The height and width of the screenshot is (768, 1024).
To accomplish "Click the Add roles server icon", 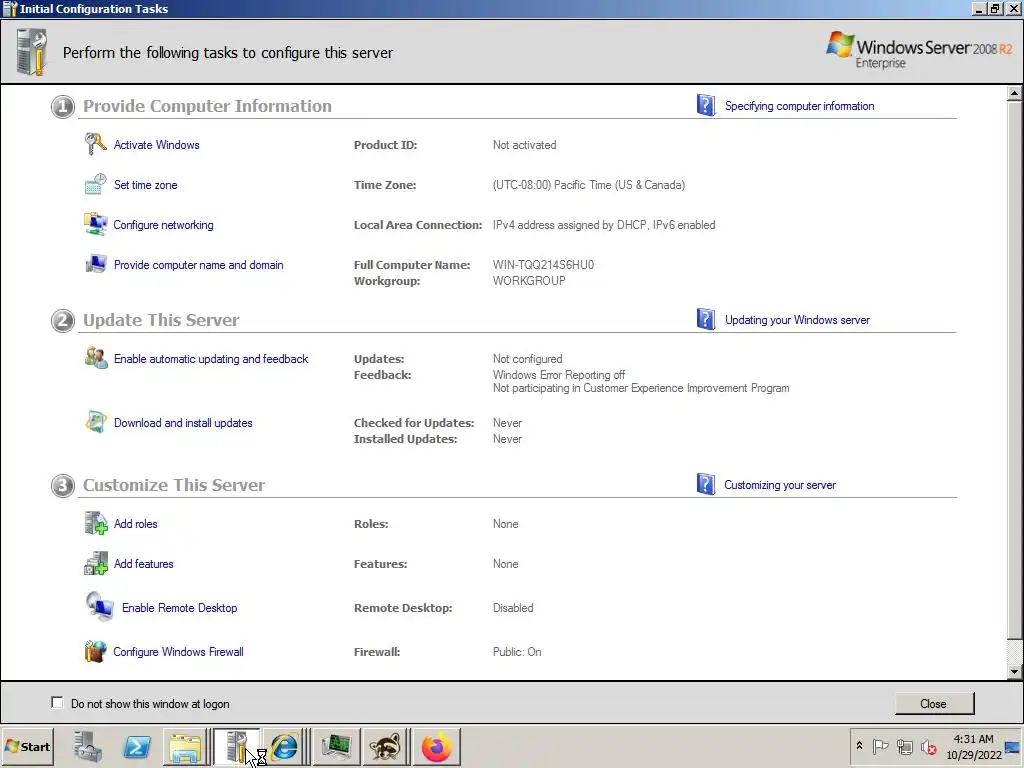I will coord(96,523).
